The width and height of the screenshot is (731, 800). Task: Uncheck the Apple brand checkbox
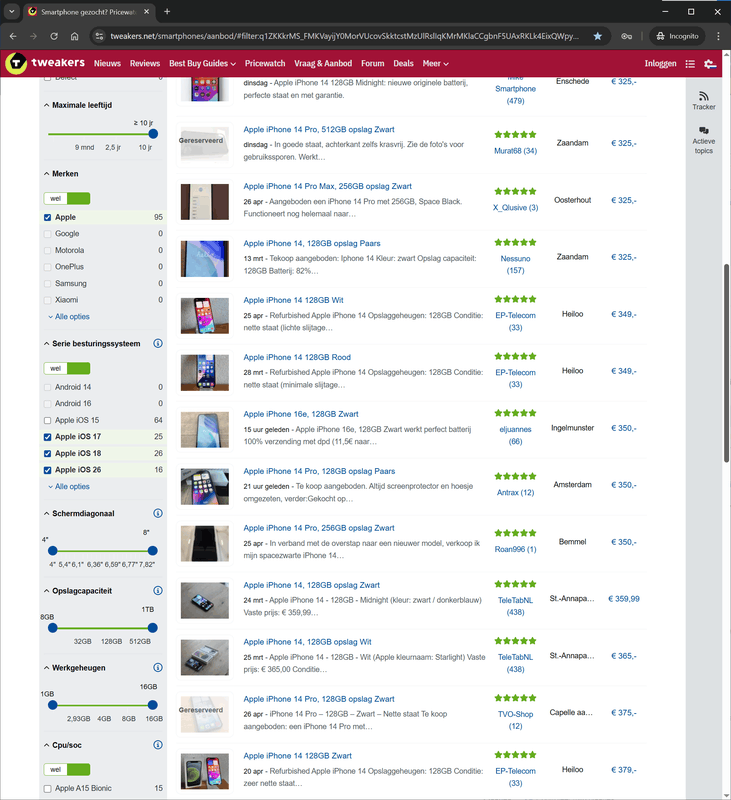coord(47,217)
